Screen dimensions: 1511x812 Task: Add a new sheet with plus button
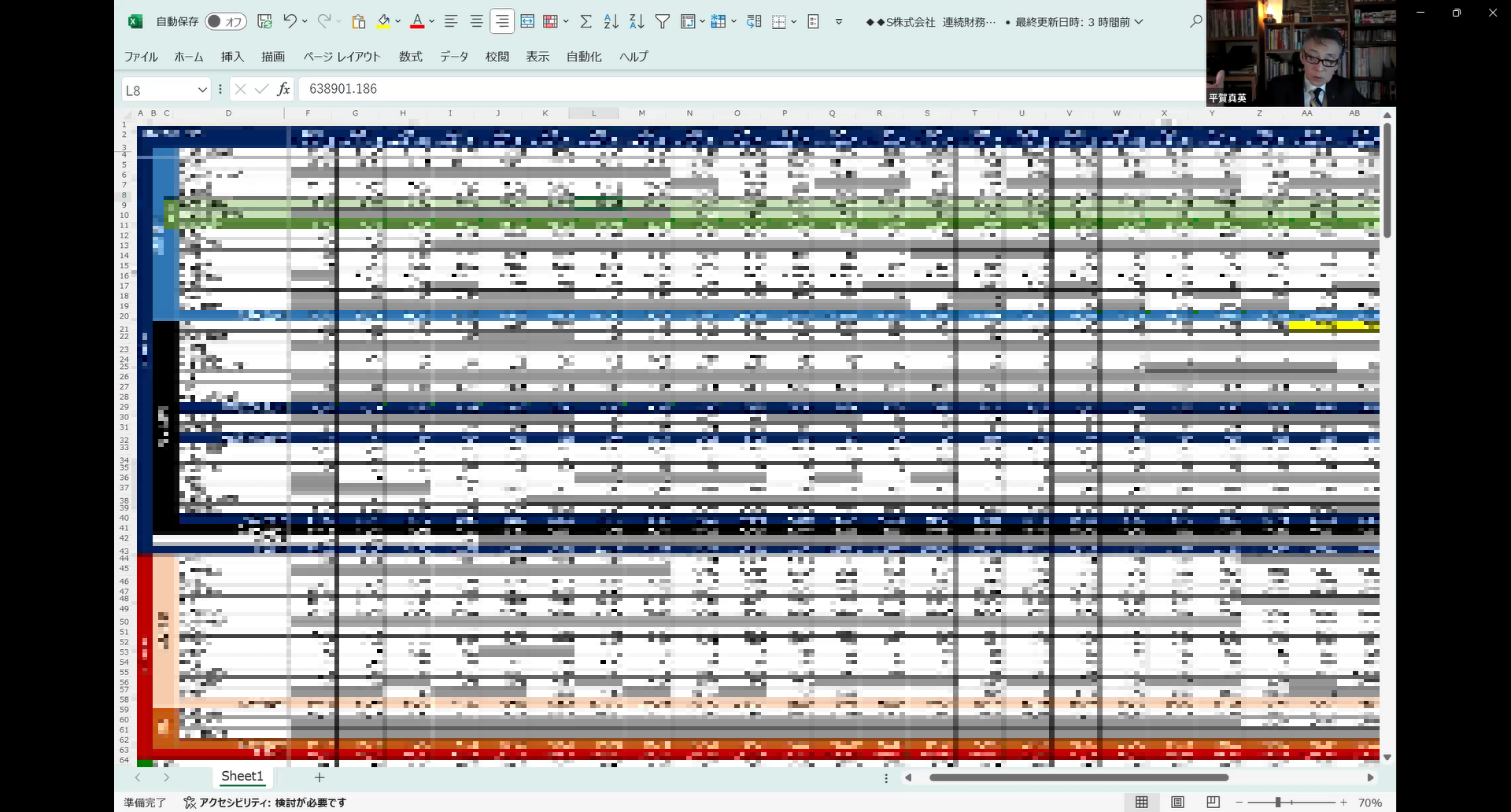click(x=320, y=777)
